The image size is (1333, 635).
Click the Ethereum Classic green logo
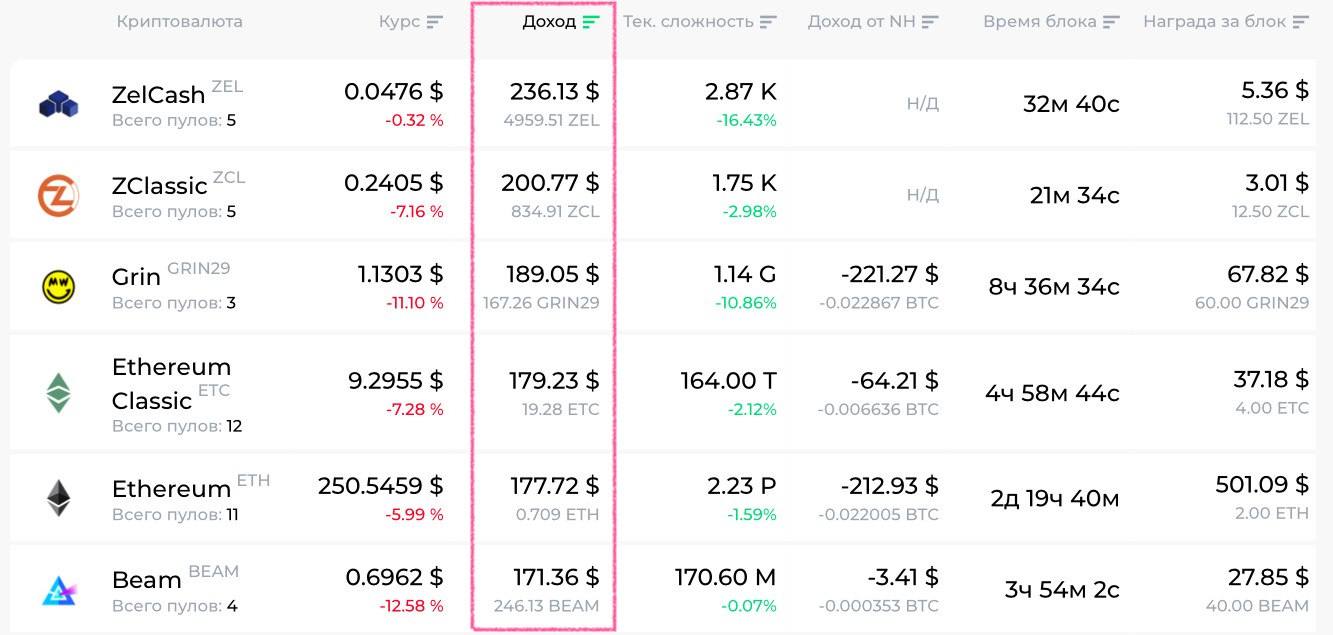point(58,393)
